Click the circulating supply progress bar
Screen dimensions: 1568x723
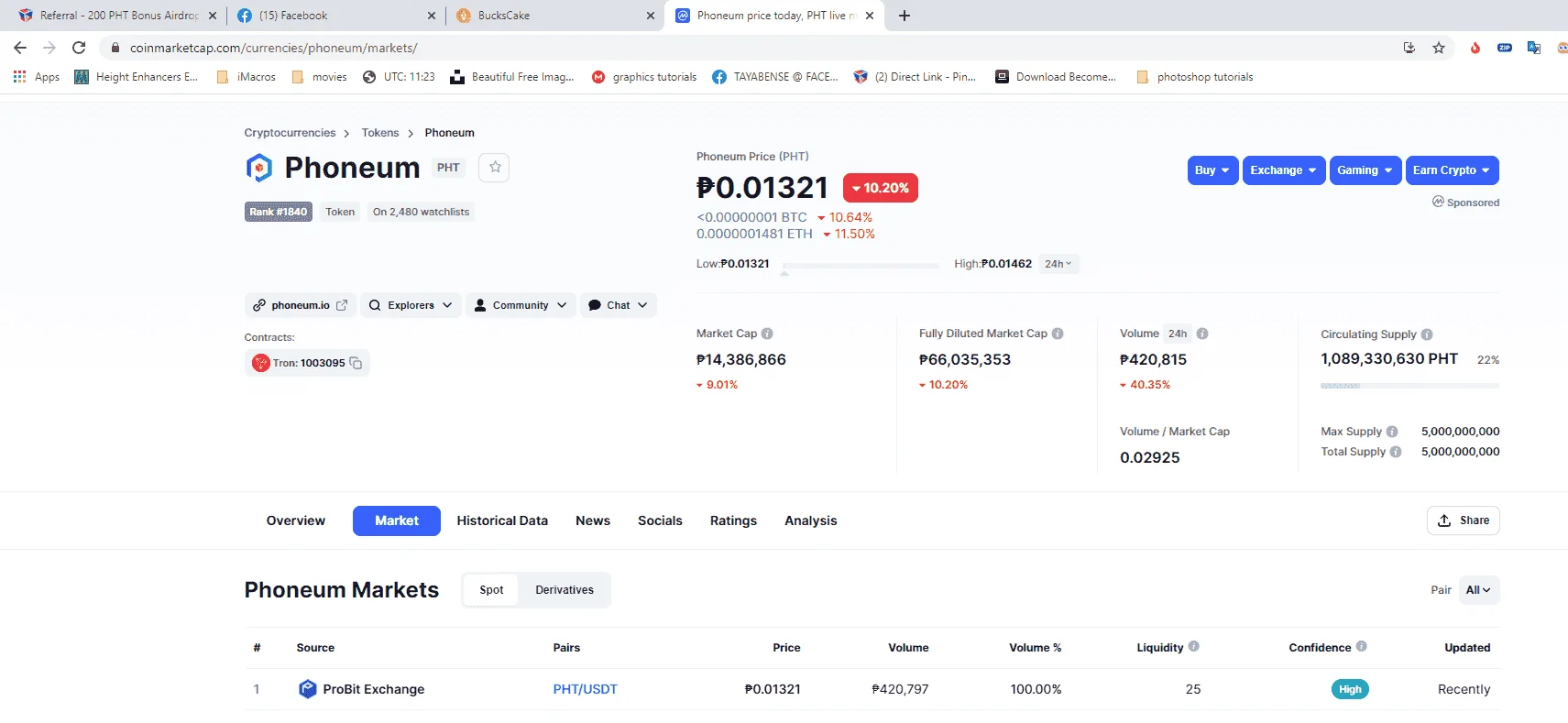[x=1409, y=386]
